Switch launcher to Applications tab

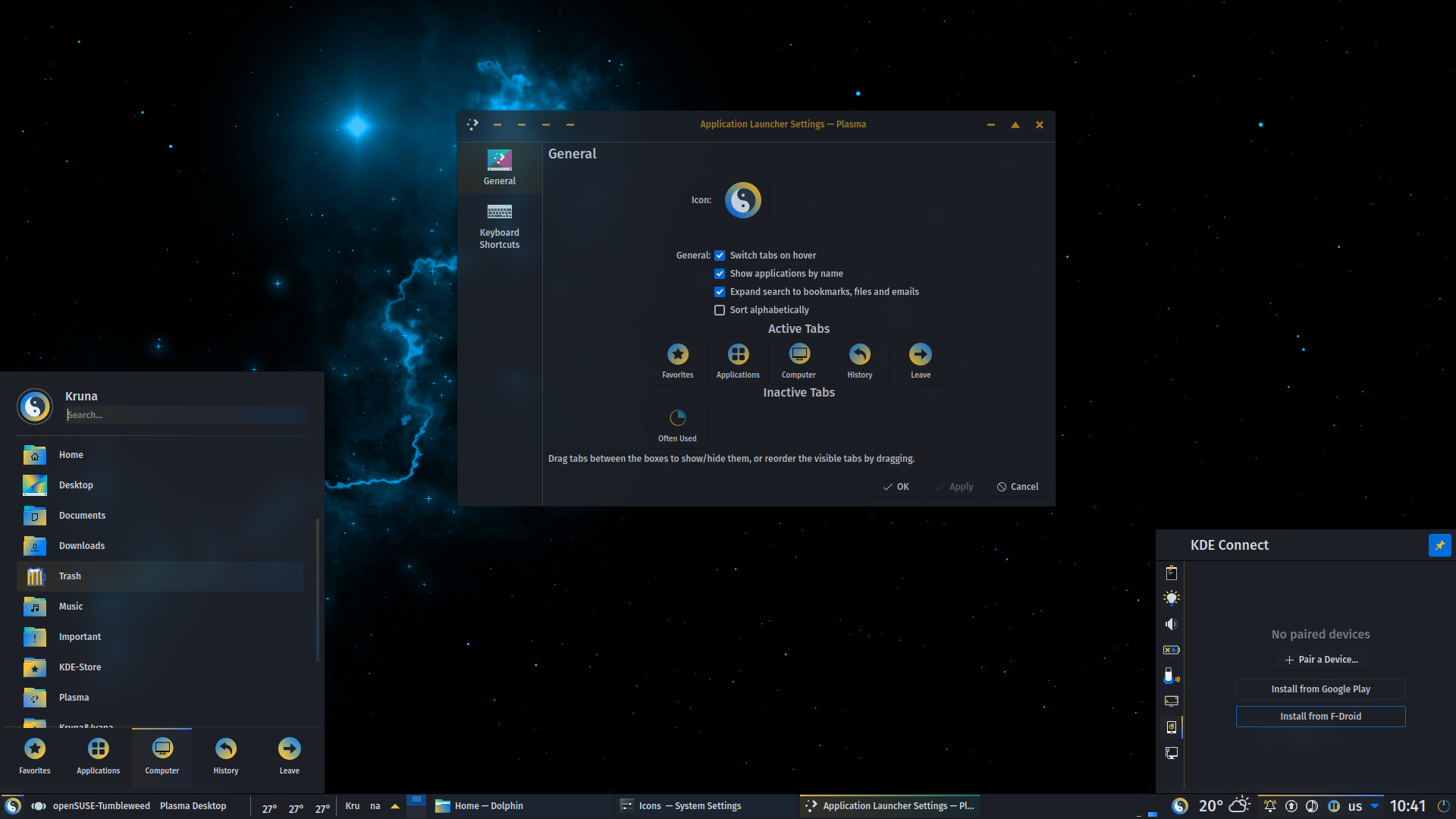99,757
